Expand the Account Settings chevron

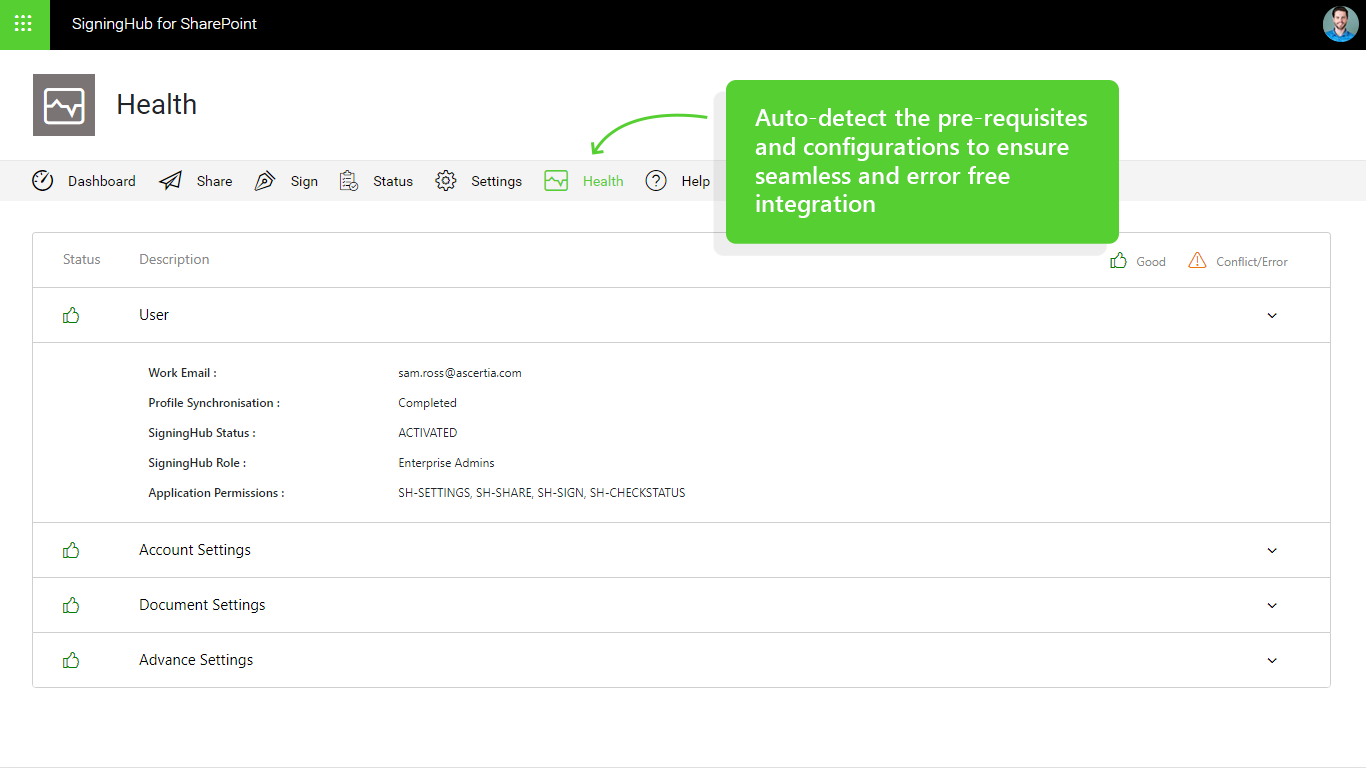coord(1272,550)
